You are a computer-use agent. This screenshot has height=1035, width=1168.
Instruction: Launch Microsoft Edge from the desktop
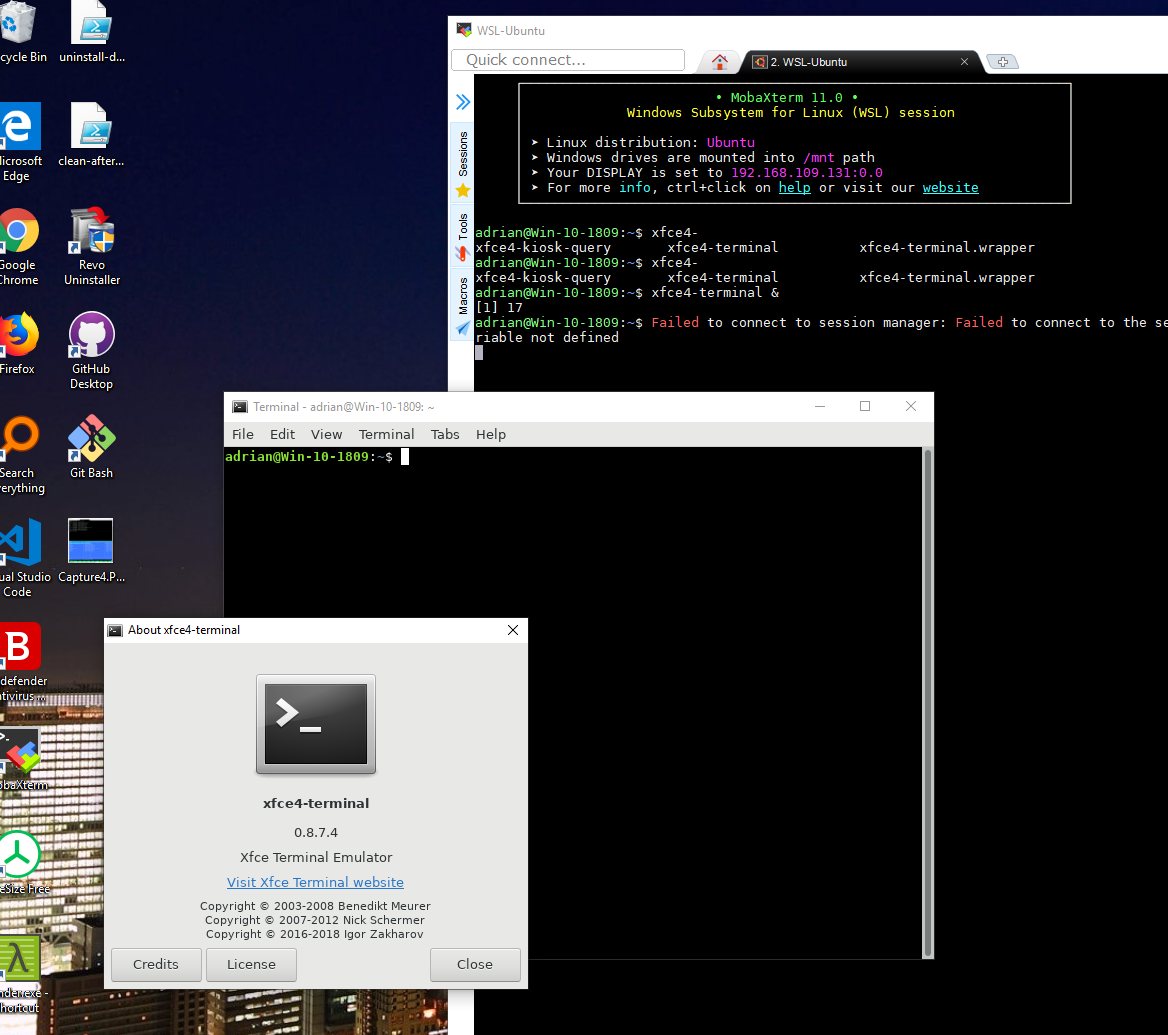[x=19, y=142]
